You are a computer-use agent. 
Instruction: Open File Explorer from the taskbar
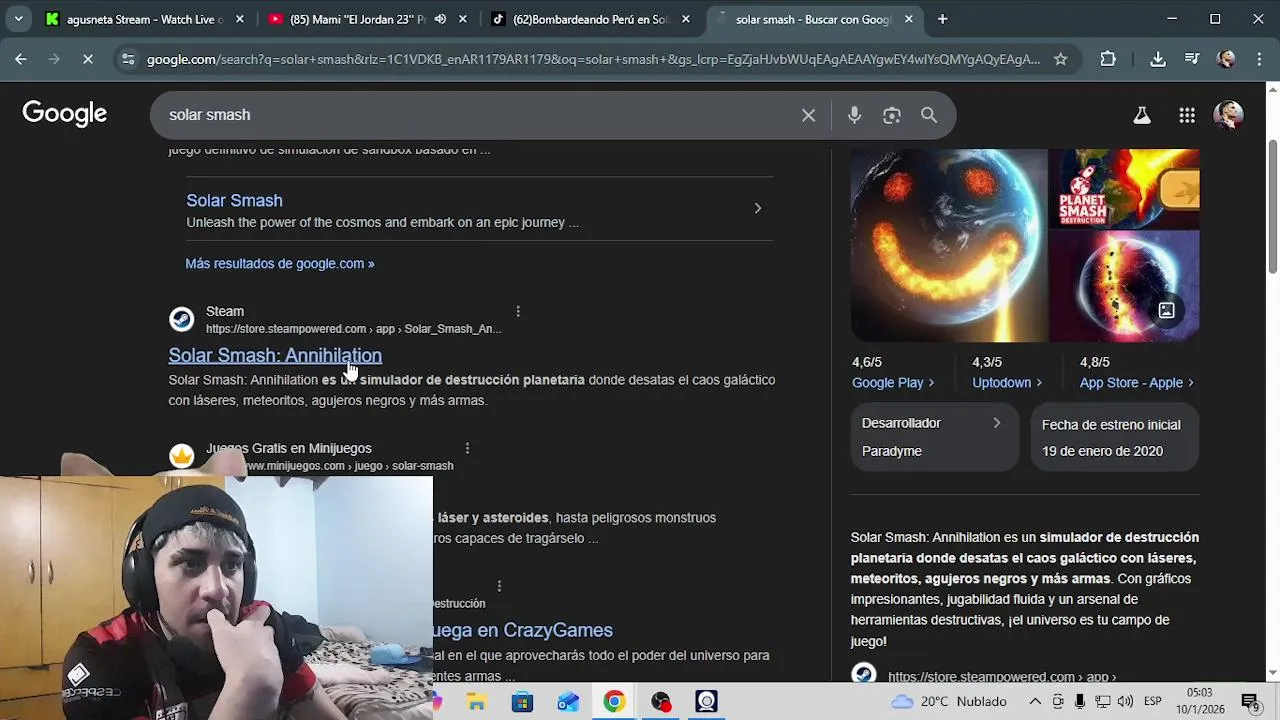click(476, 702)
